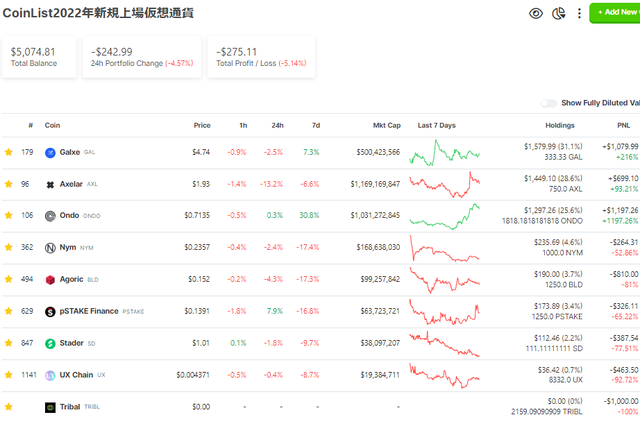Click Axelar price $1.93

click(x=201, y=184)
